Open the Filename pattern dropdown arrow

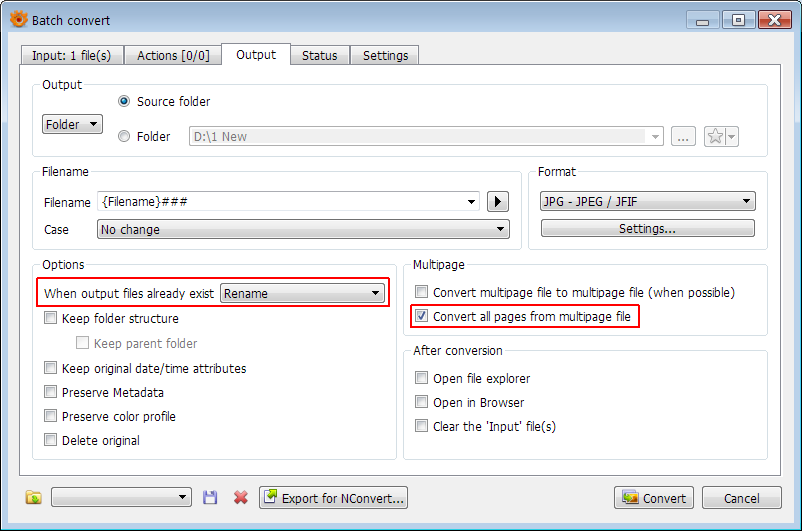471,202
